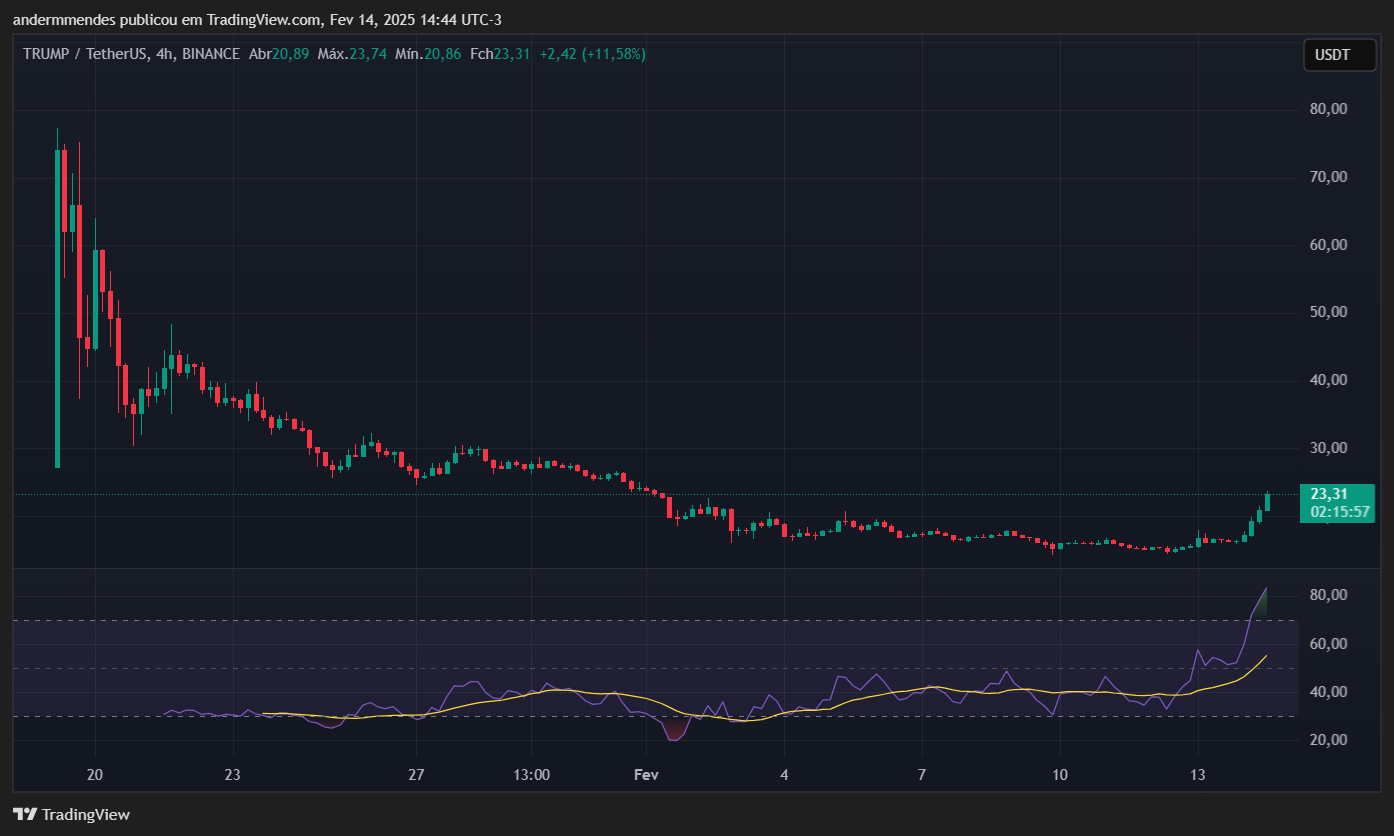Click the RSI 60,00 axis label
1394x836 pixels.
1329,644
